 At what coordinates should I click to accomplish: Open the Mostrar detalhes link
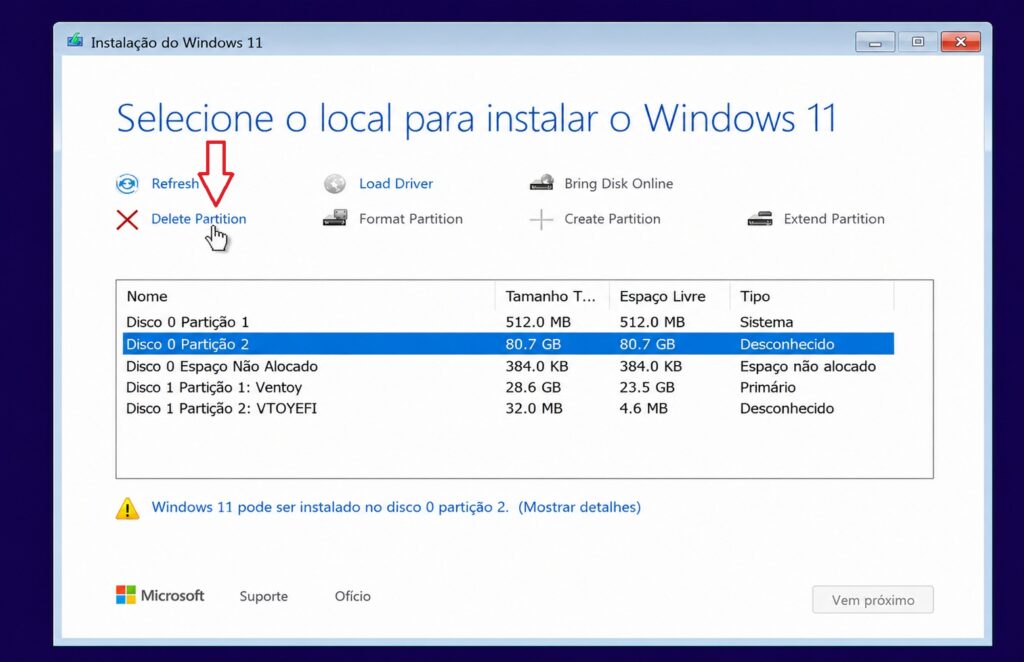click(x=579, y=507)
